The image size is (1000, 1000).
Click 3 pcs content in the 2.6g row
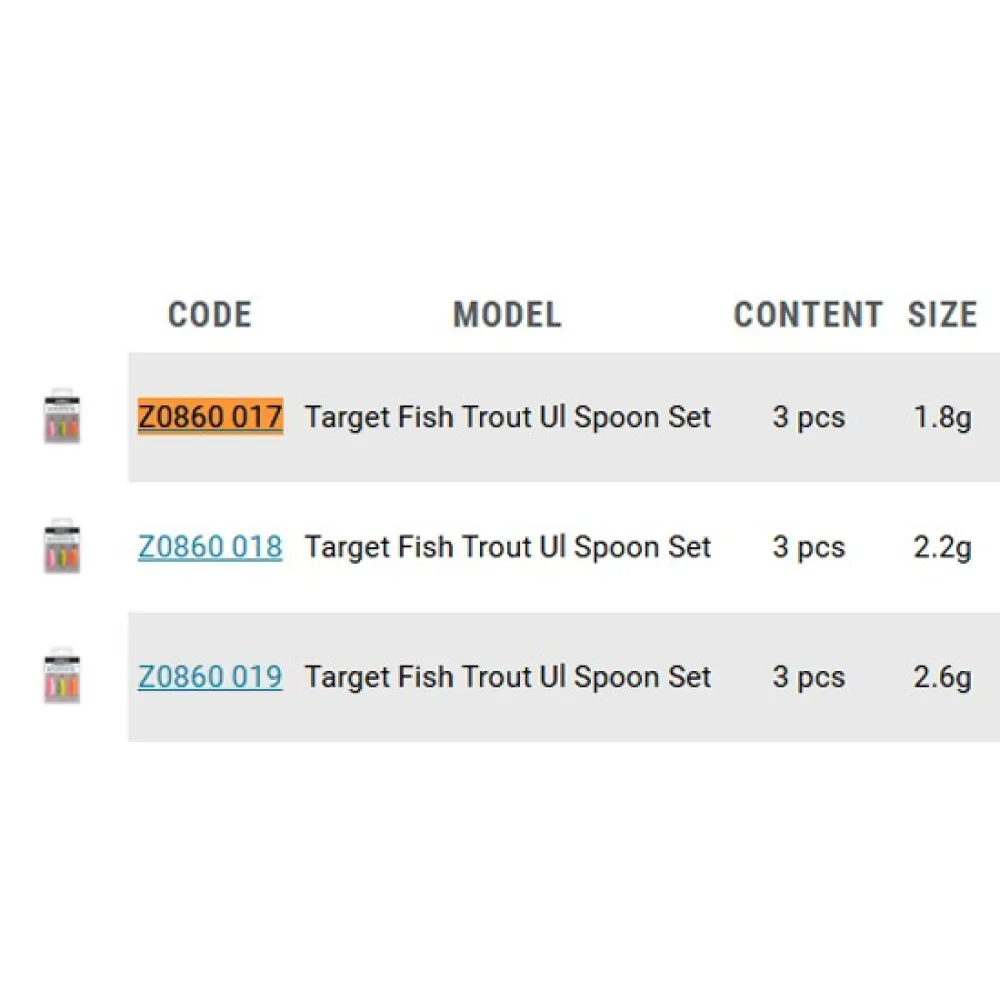[x=809, y=679]
